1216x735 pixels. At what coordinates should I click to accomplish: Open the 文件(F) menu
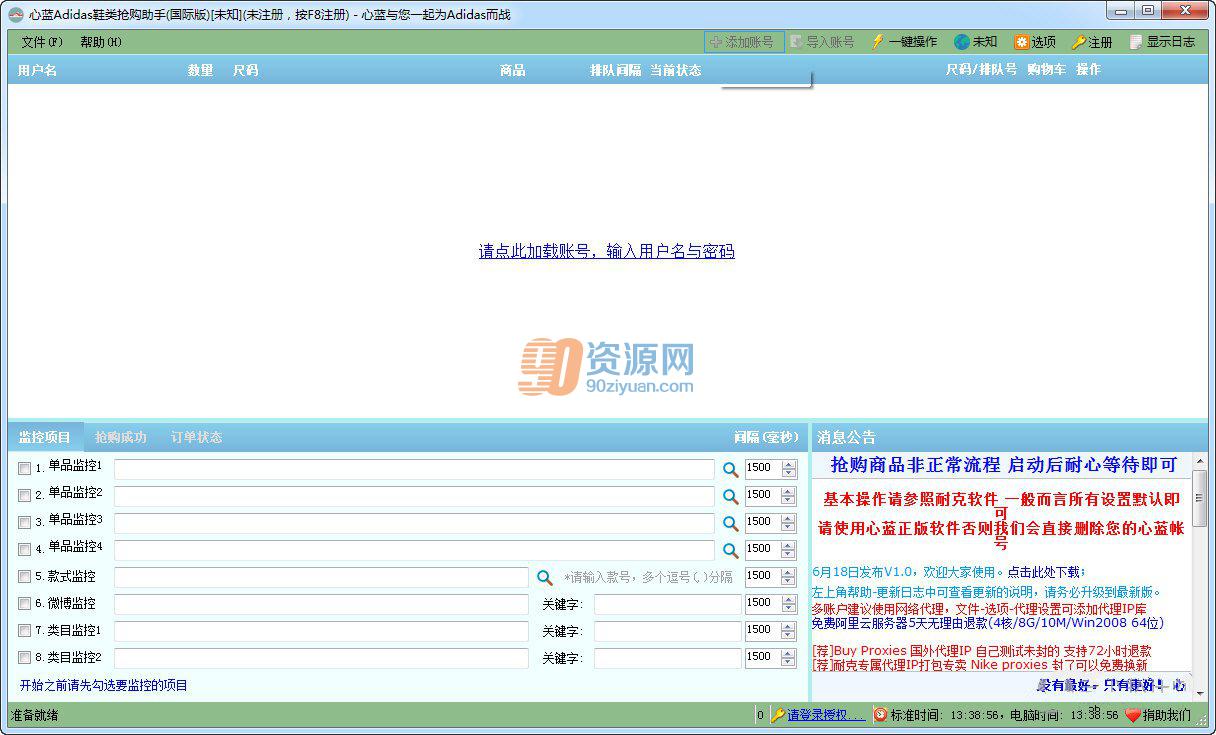tap(41, 42)
